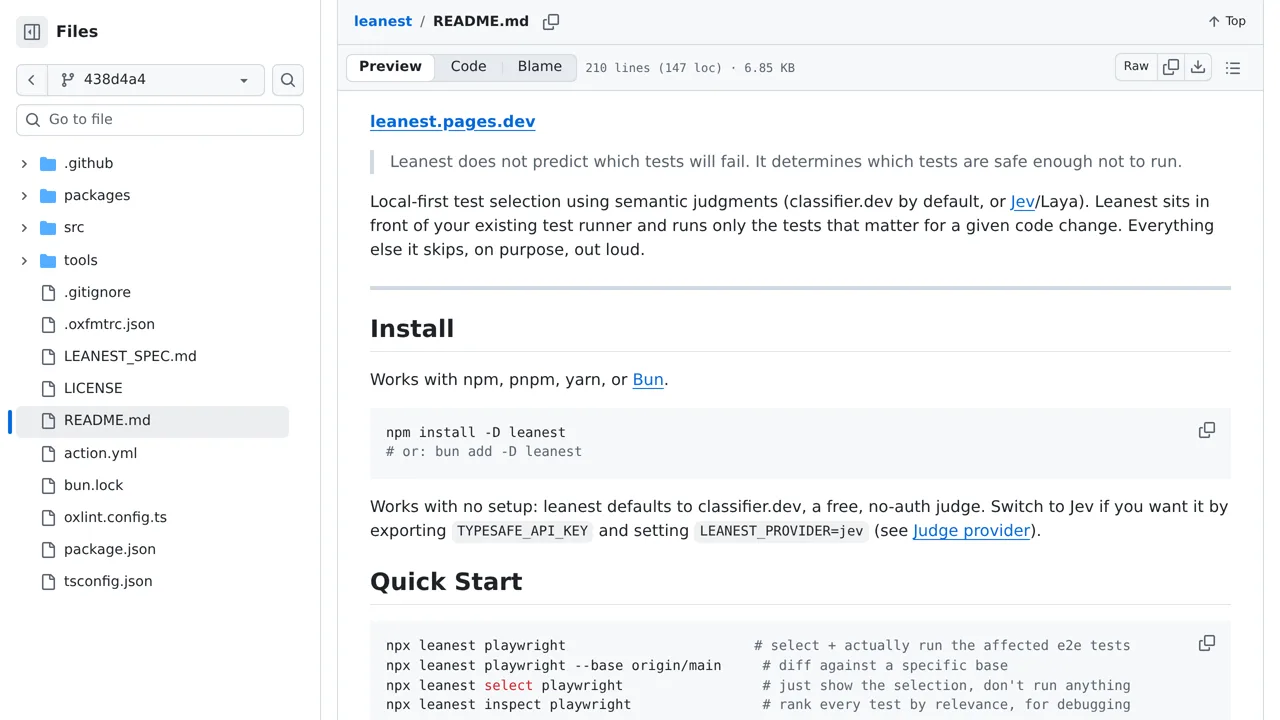The width and height of the screenshot is (1280, 720).
Task: Copy raw file contents icon
Action: click(1171, 67)
